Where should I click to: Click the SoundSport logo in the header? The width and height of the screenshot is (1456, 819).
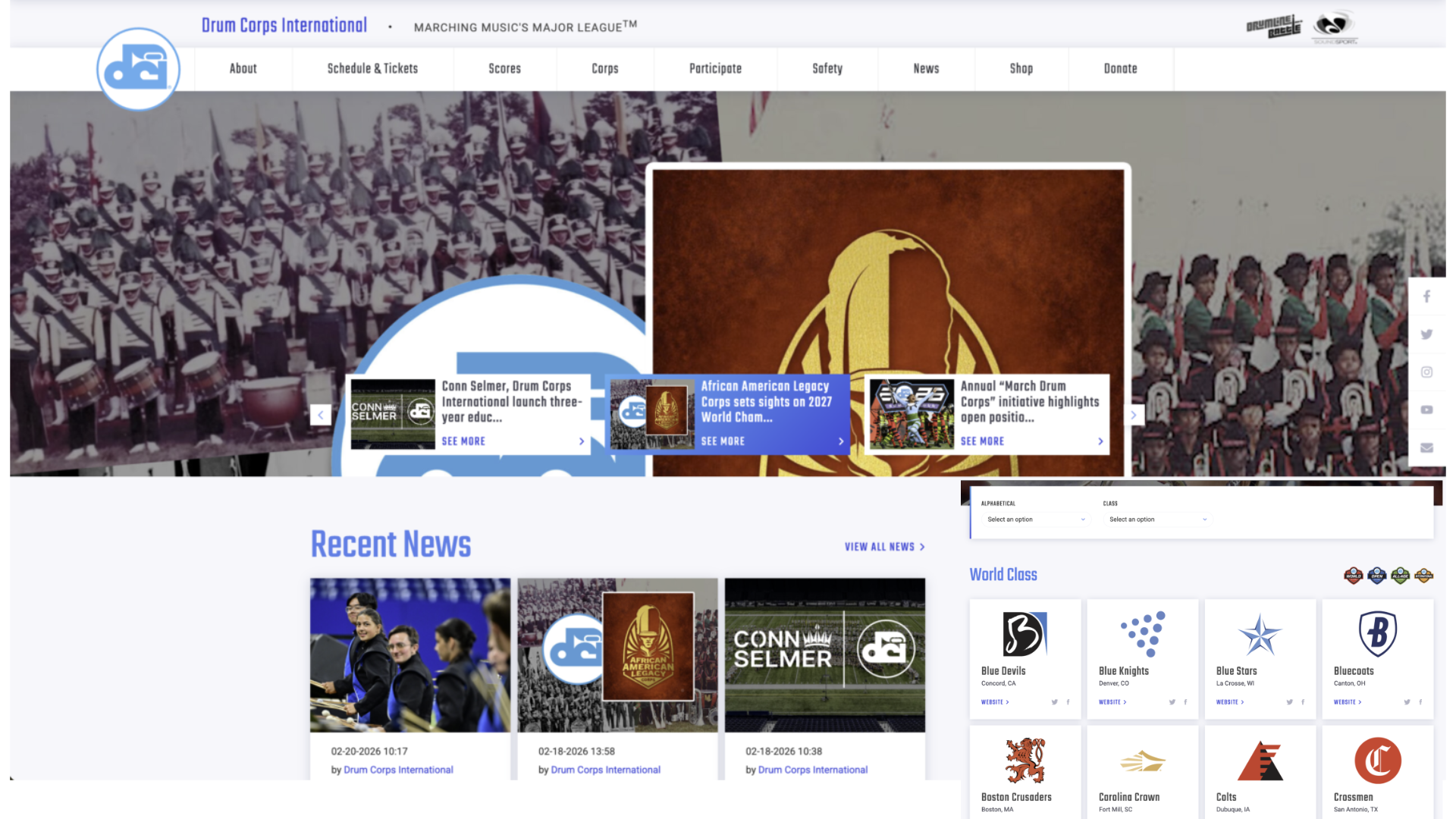click(x=1332, y=27)
